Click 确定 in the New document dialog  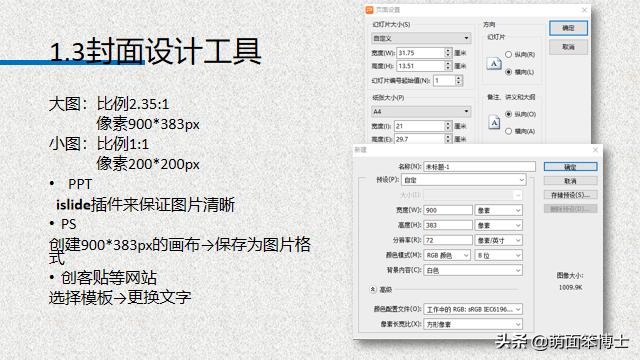click(570, 167)
